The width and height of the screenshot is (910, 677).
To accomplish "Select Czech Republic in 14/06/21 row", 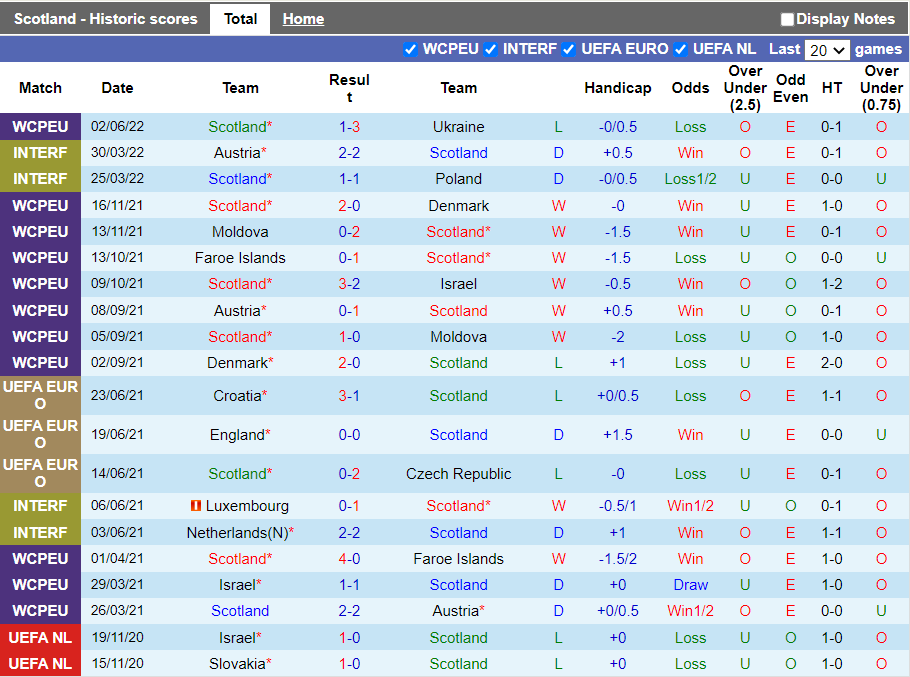I will click(458, 473).
